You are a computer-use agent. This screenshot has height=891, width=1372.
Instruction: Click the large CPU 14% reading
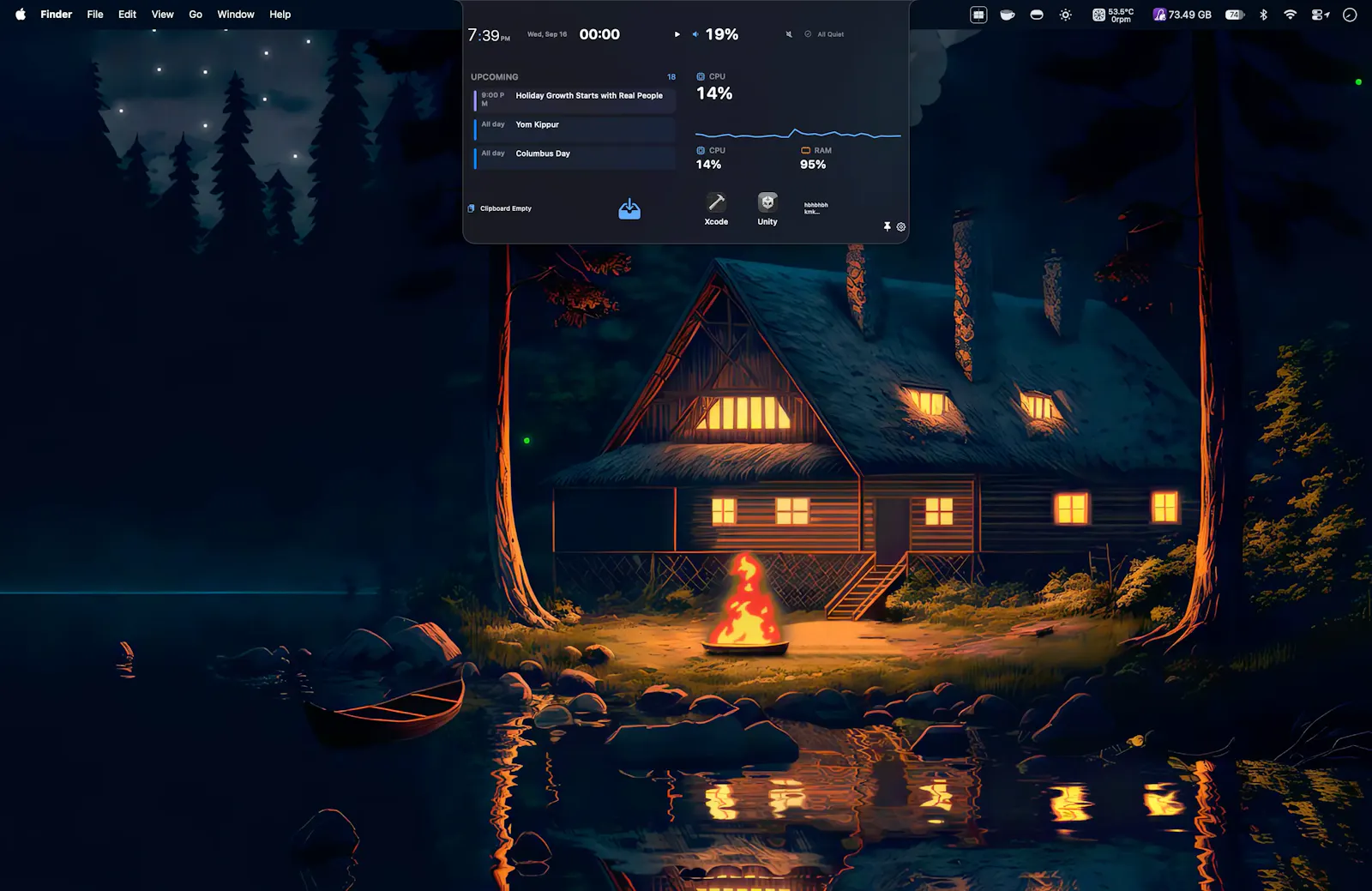pos(714,93)
